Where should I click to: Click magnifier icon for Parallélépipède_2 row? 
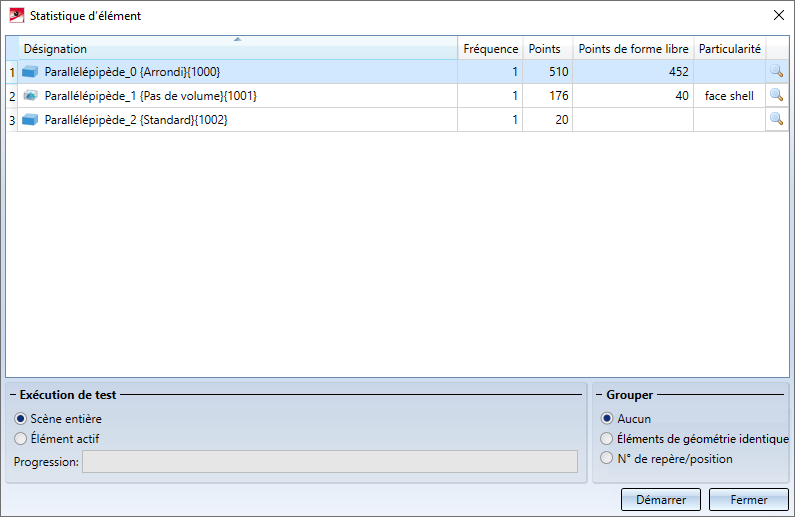pyautogui.click(x=776, y=119)
